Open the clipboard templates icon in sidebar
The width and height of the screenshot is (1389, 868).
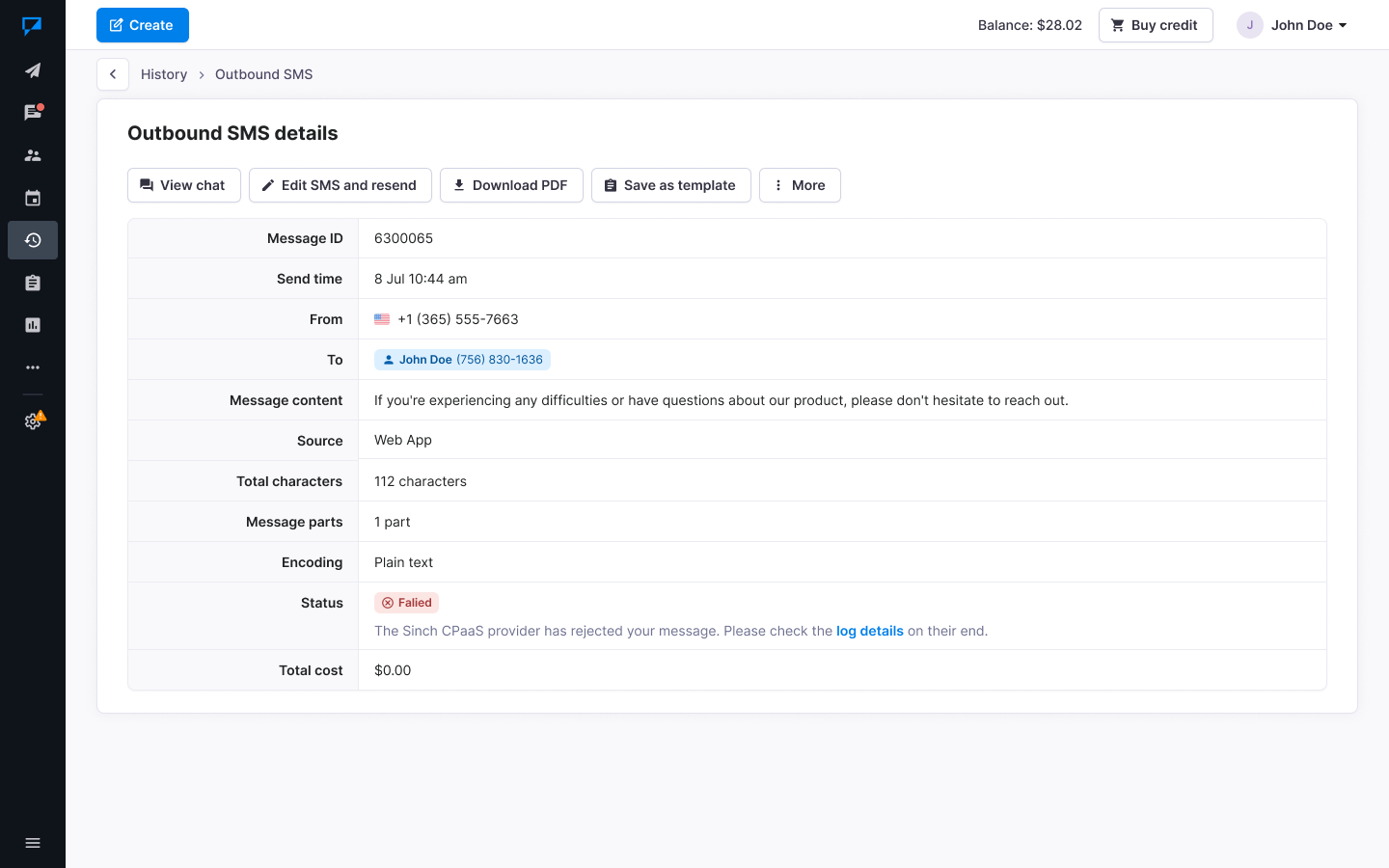(33, 283)
